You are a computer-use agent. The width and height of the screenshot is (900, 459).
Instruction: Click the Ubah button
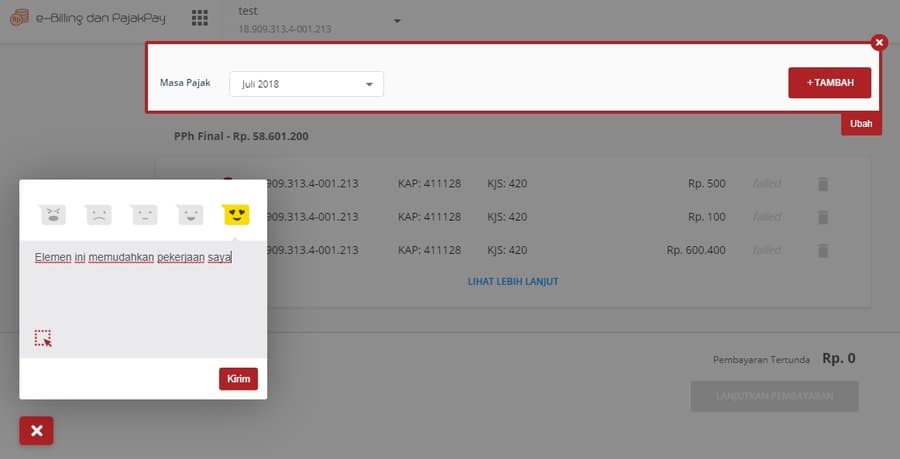point(861,123)
